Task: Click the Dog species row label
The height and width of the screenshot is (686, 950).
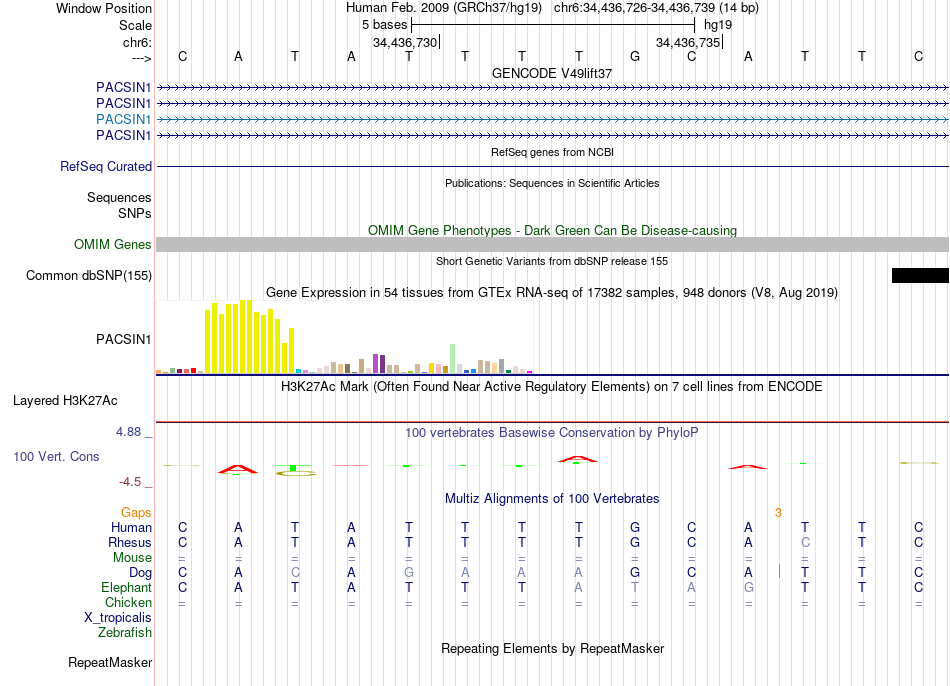Action: pyautogui.click(x=140, y=573)
